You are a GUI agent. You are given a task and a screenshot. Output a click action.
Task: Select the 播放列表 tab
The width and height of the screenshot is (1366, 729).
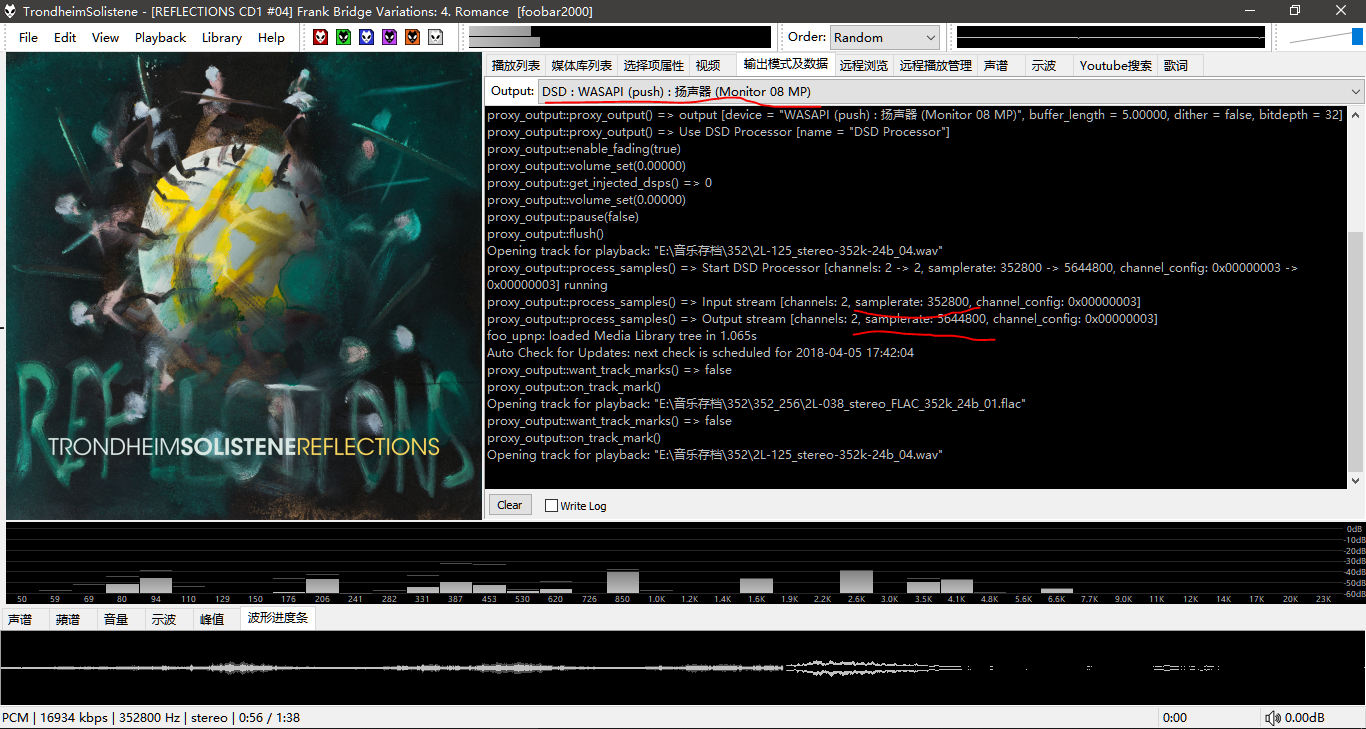(516, 65)
